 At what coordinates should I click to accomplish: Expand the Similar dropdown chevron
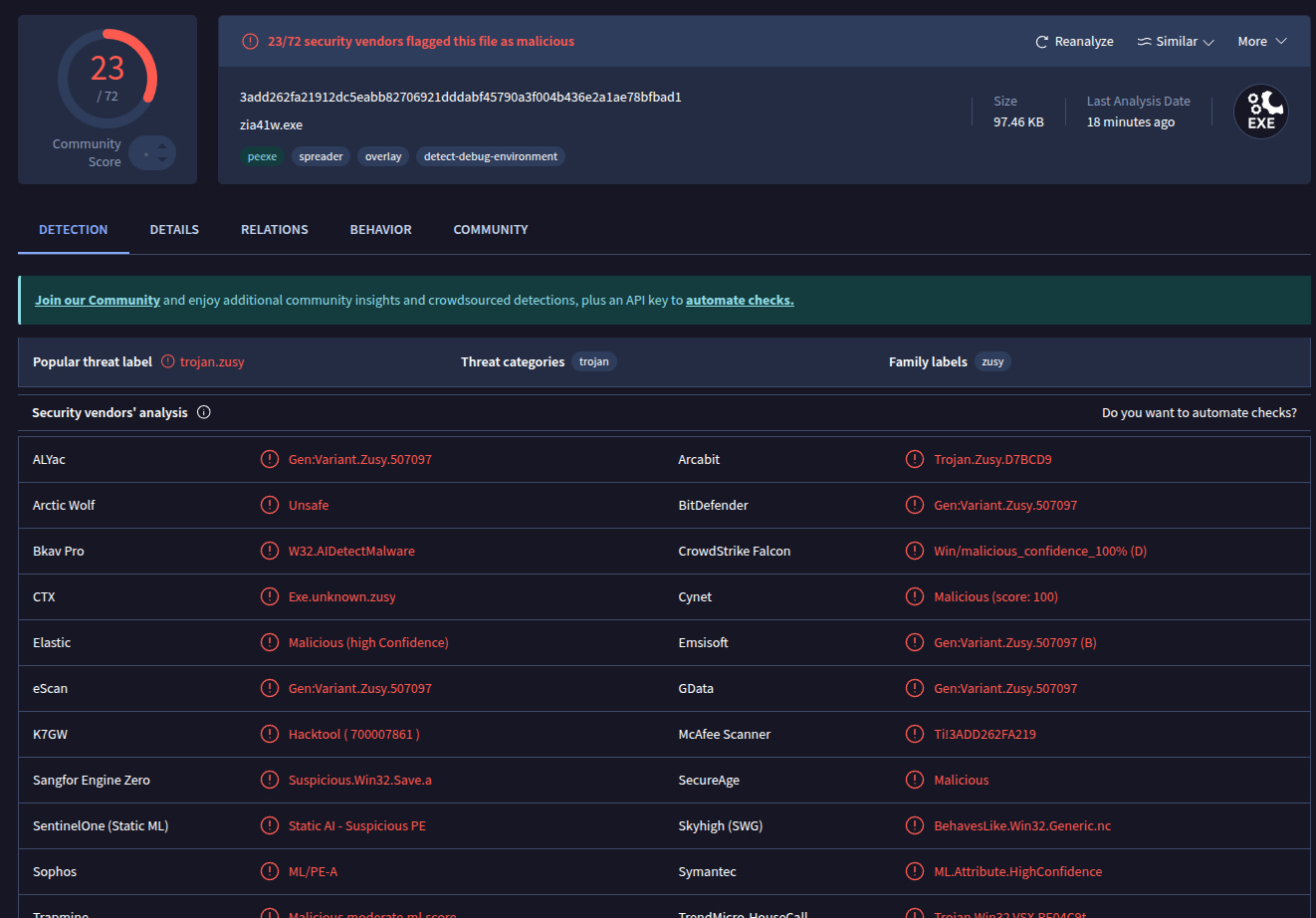point(1208,43)
